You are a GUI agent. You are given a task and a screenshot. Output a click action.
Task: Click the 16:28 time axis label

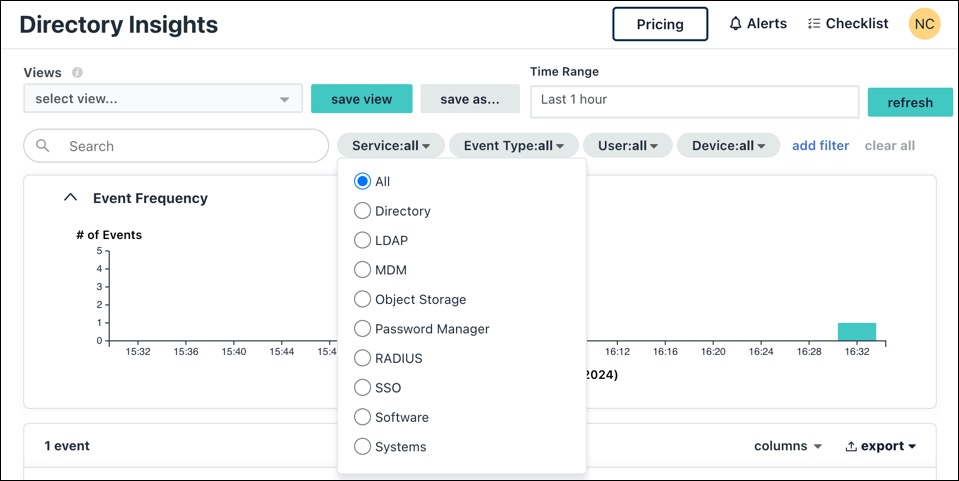click(809, 352)
